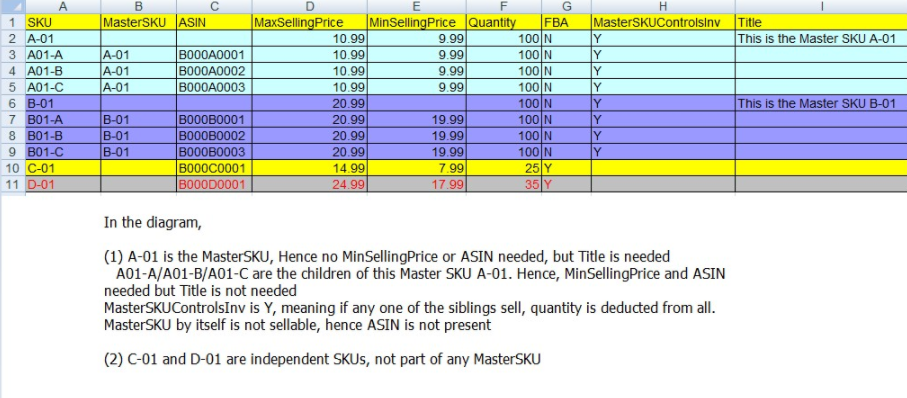Click the ASIN cell B000B0003

pyautogui.click(x=214, y=153)
